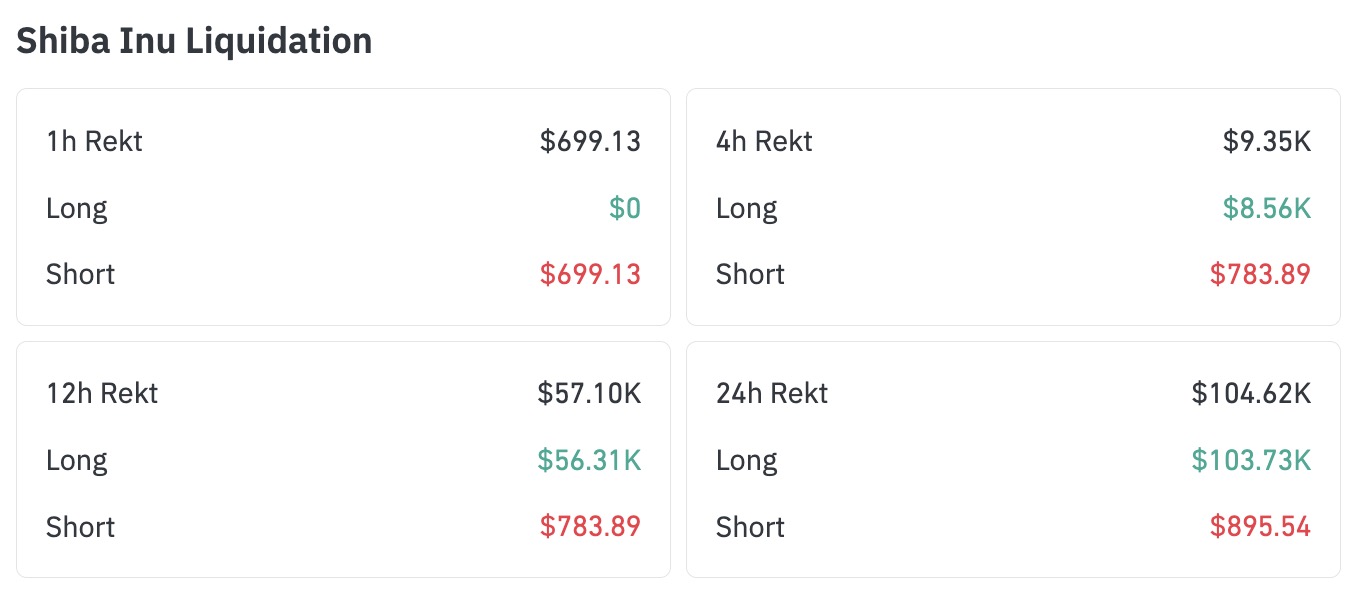Click the 12h Rekt total $57.10K
This screenshot has height=590, width=1358.
[x=589, y=393]
